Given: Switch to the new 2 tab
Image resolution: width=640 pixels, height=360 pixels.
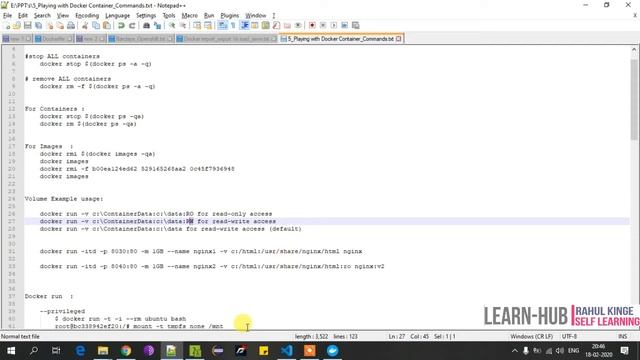Looking at the screenshot, I should (90, 39).
